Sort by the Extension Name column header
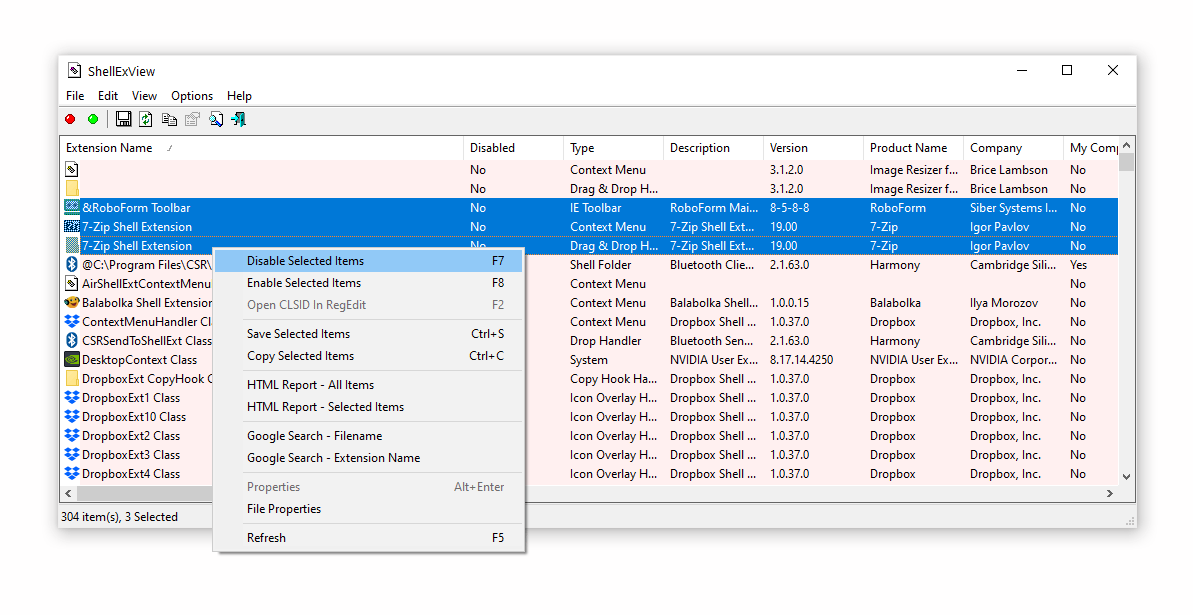This screenshot has width=1193, height=615. point(262,148)
